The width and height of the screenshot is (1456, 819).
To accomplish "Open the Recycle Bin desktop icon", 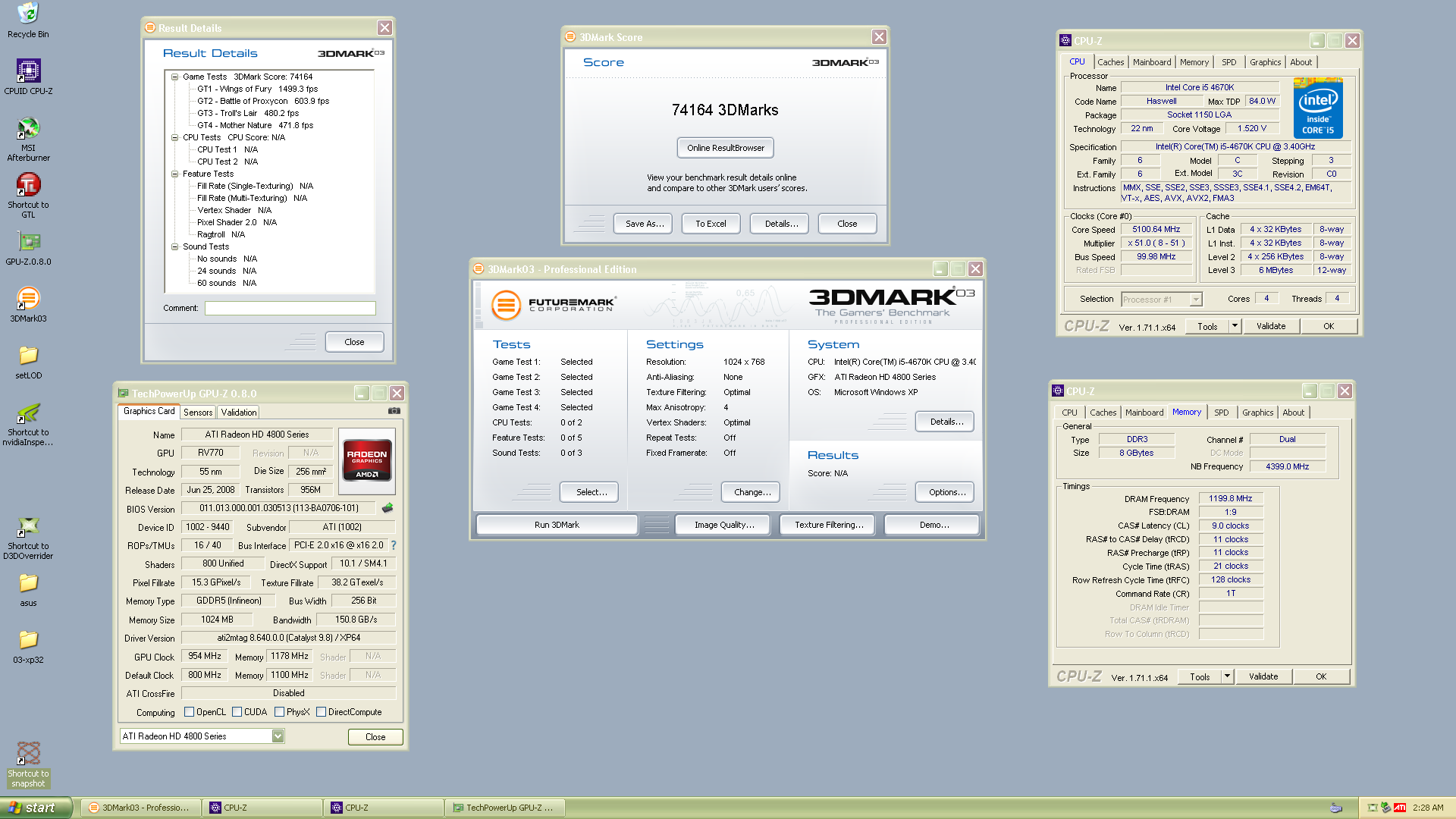I will click(x=28, y=20).
